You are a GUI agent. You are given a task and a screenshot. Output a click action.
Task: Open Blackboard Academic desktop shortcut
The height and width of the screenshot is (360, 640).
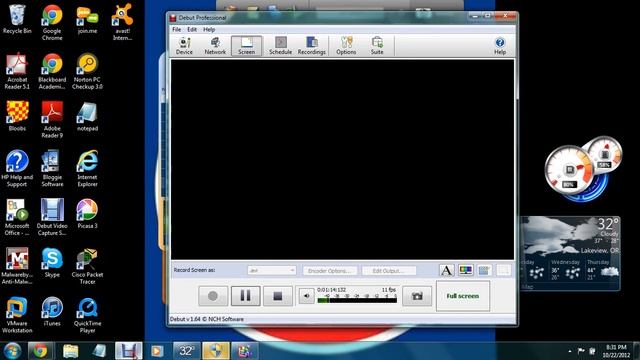(52, 71)
